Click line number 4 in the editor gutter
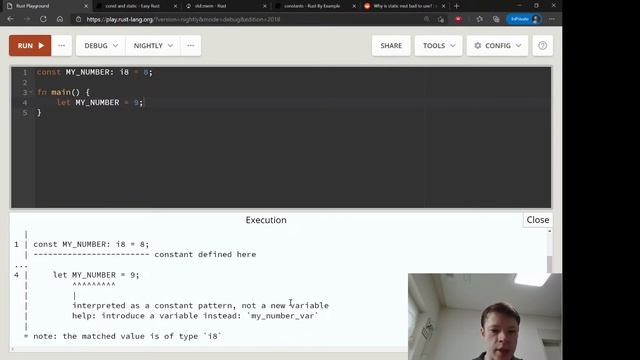This screenshot has height=360, width=640. click(x=25, y=102)
